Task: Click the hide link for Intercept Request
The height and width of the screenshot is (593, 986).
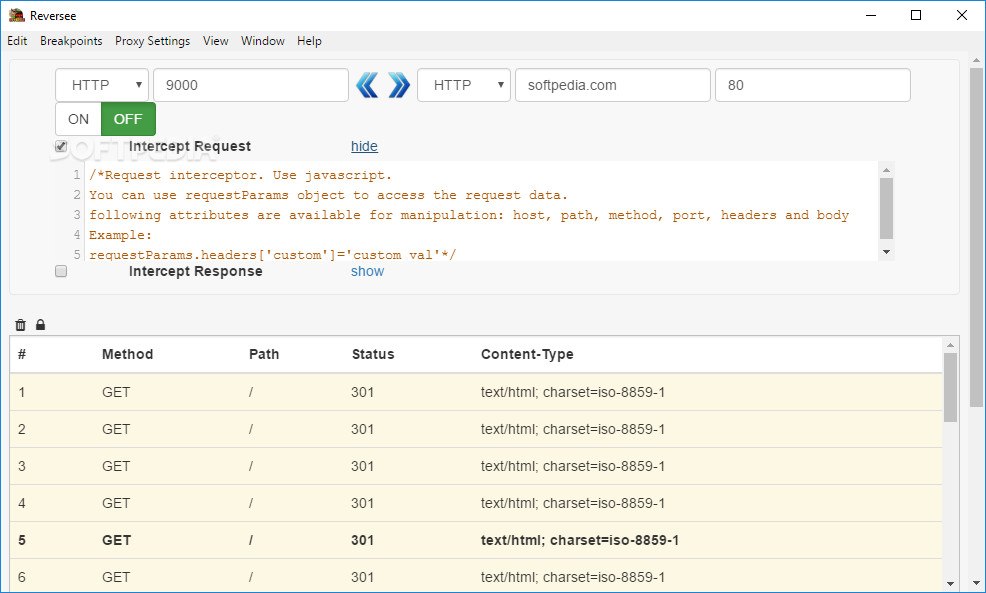Action: pos(364,146)
